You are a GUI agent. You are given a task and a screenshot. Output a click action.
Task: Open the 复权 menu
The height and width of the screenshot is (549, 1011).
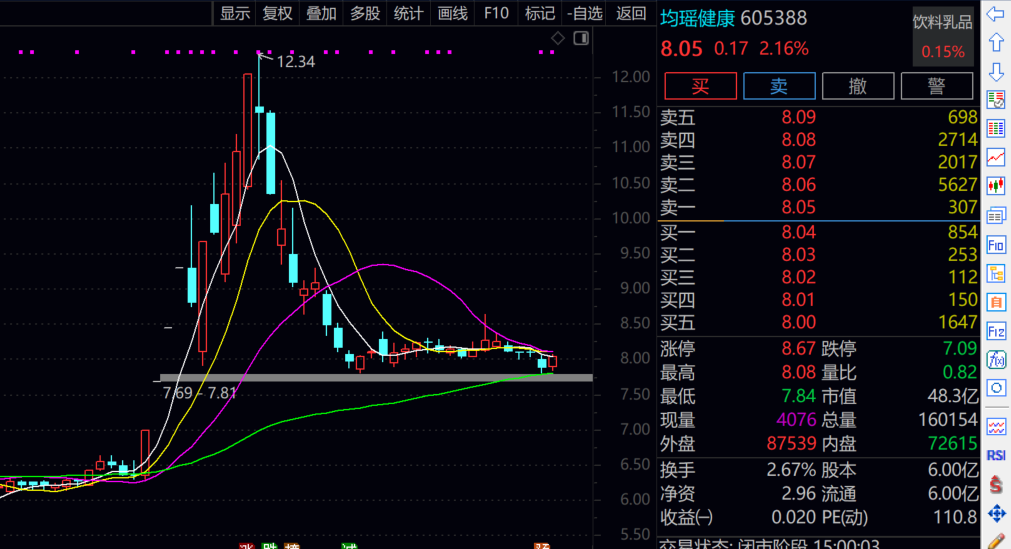point(278,13)
